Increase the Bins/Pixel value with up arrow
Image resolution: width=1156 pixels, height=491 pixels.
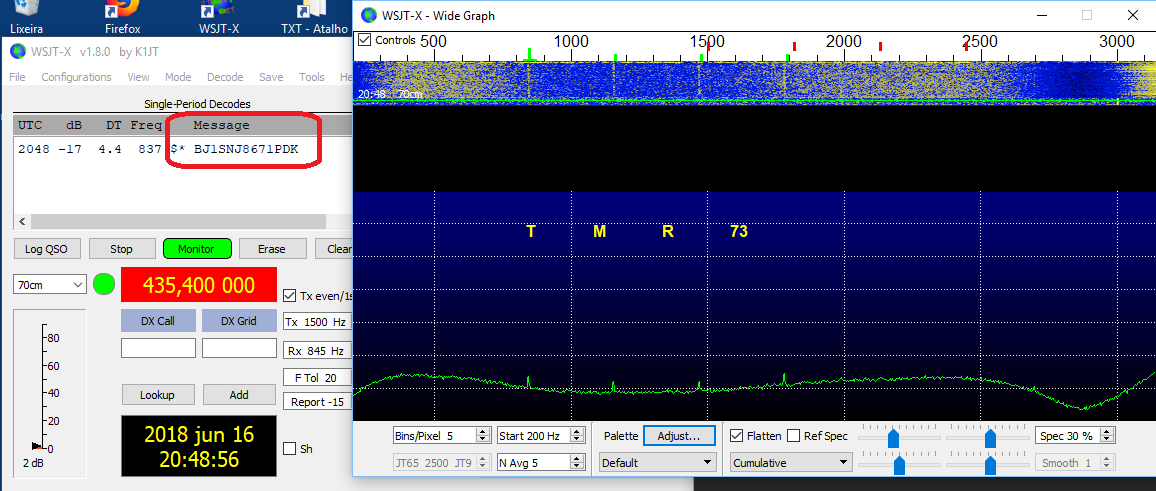483,432
